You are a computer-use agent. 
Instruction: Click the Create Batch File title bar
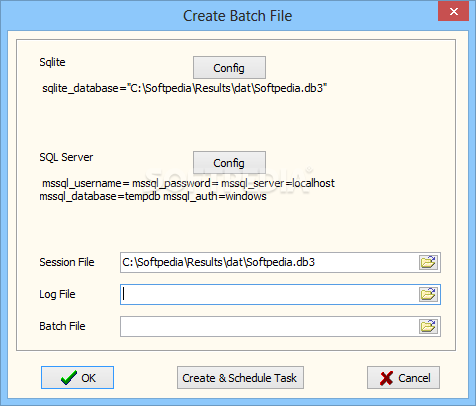click(x=238, y=16)
